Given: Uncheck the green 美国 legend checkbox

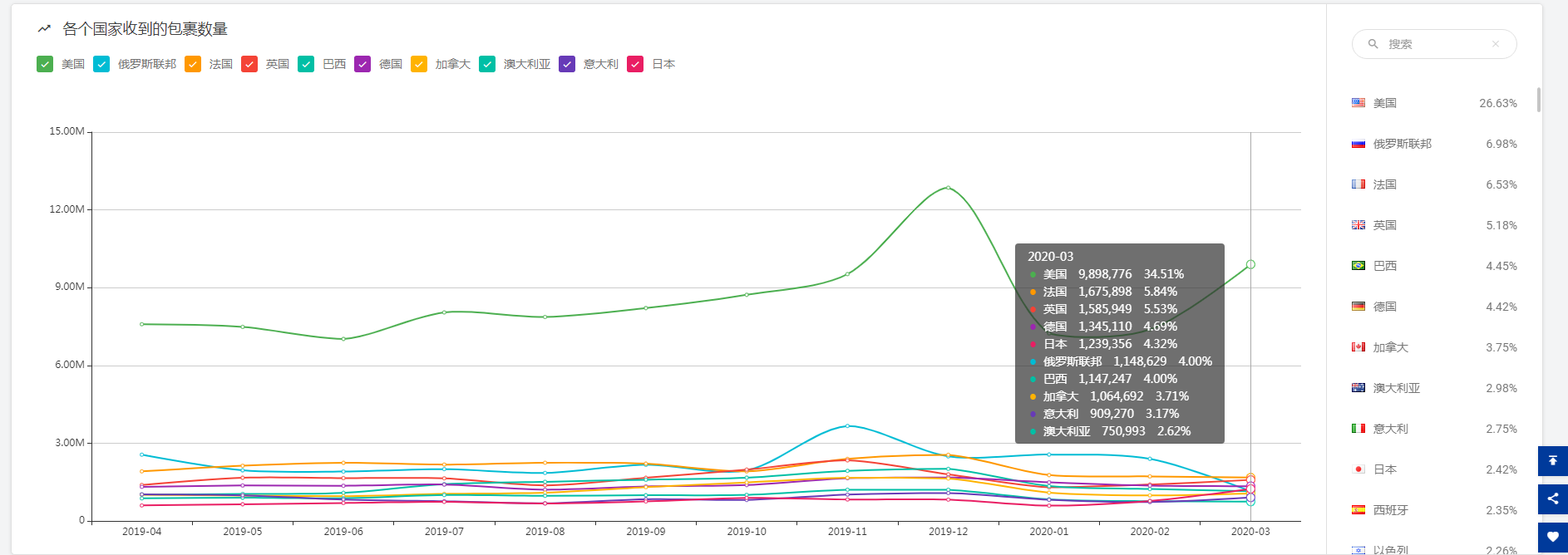Looking at the screenshot, I should point(45,64).
